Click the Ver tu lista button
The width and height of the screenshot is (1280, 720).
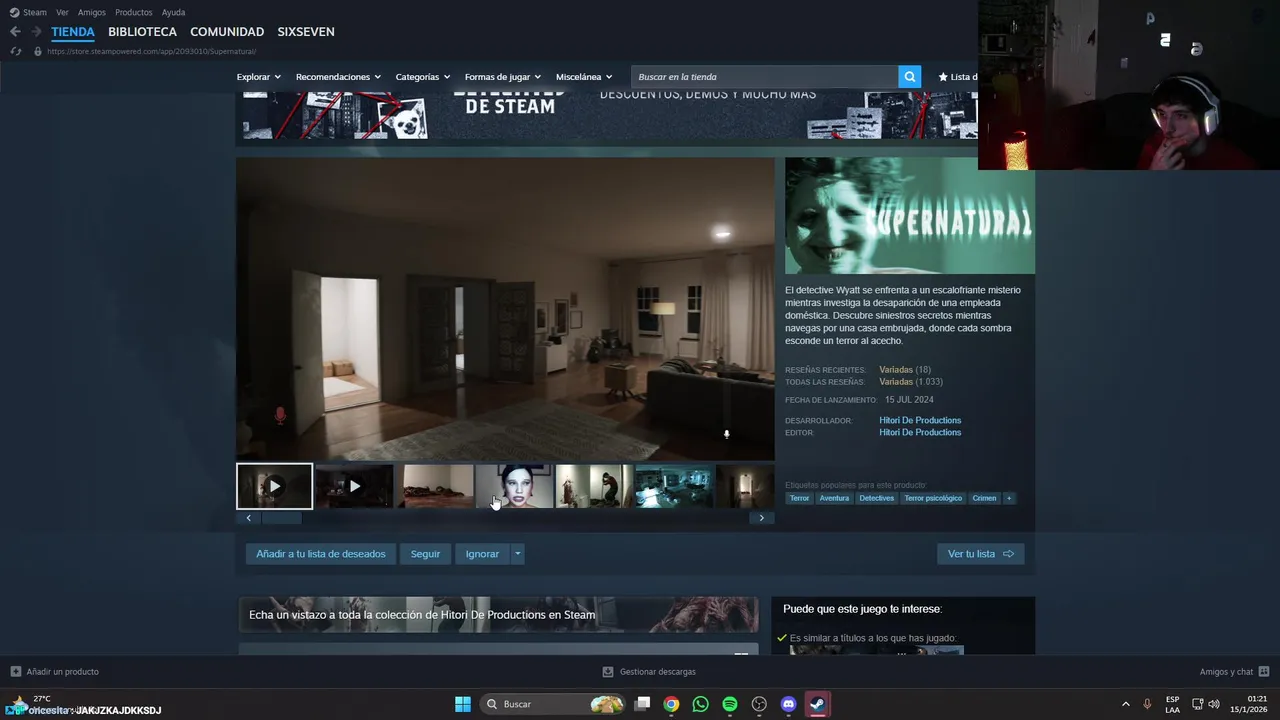tap(980, 554)
